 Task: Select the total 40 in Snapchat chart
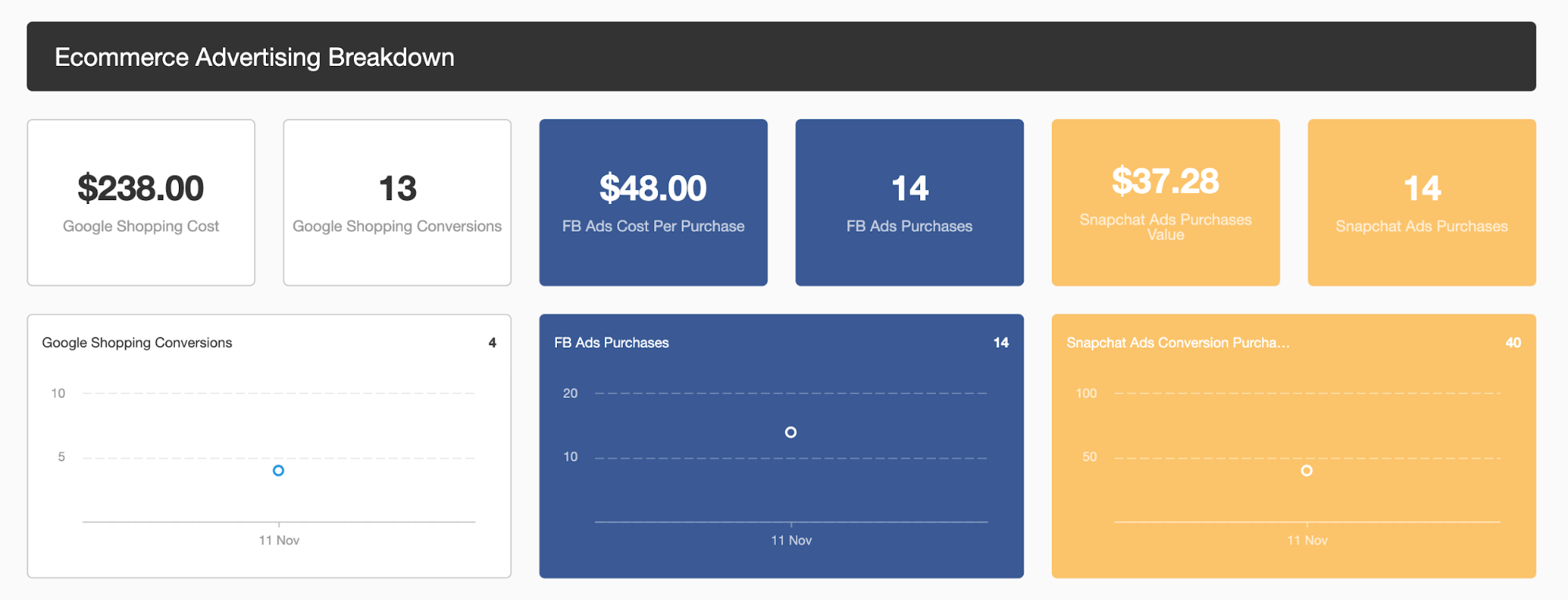pos(1513,343)
